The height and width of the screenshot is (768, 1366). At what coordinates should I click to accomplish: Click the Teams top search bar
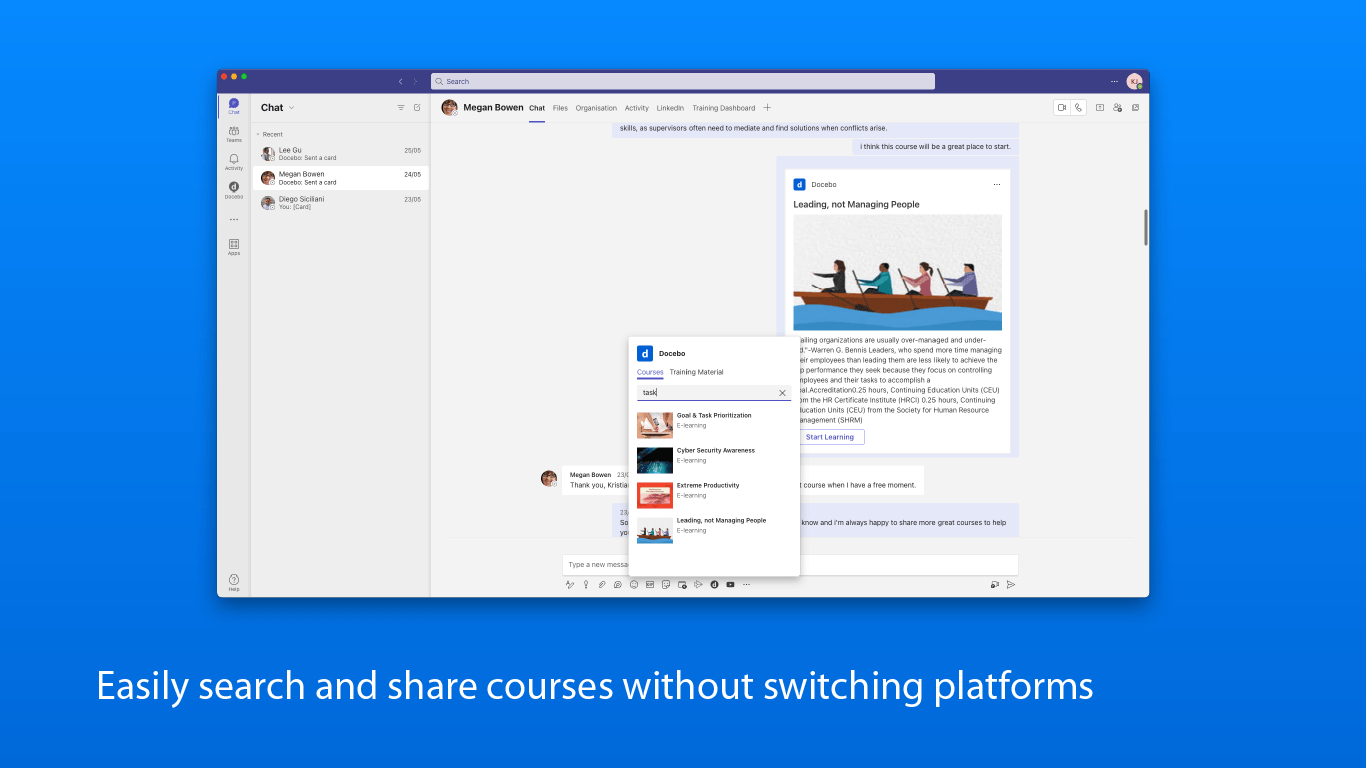(x=683, y=81)
